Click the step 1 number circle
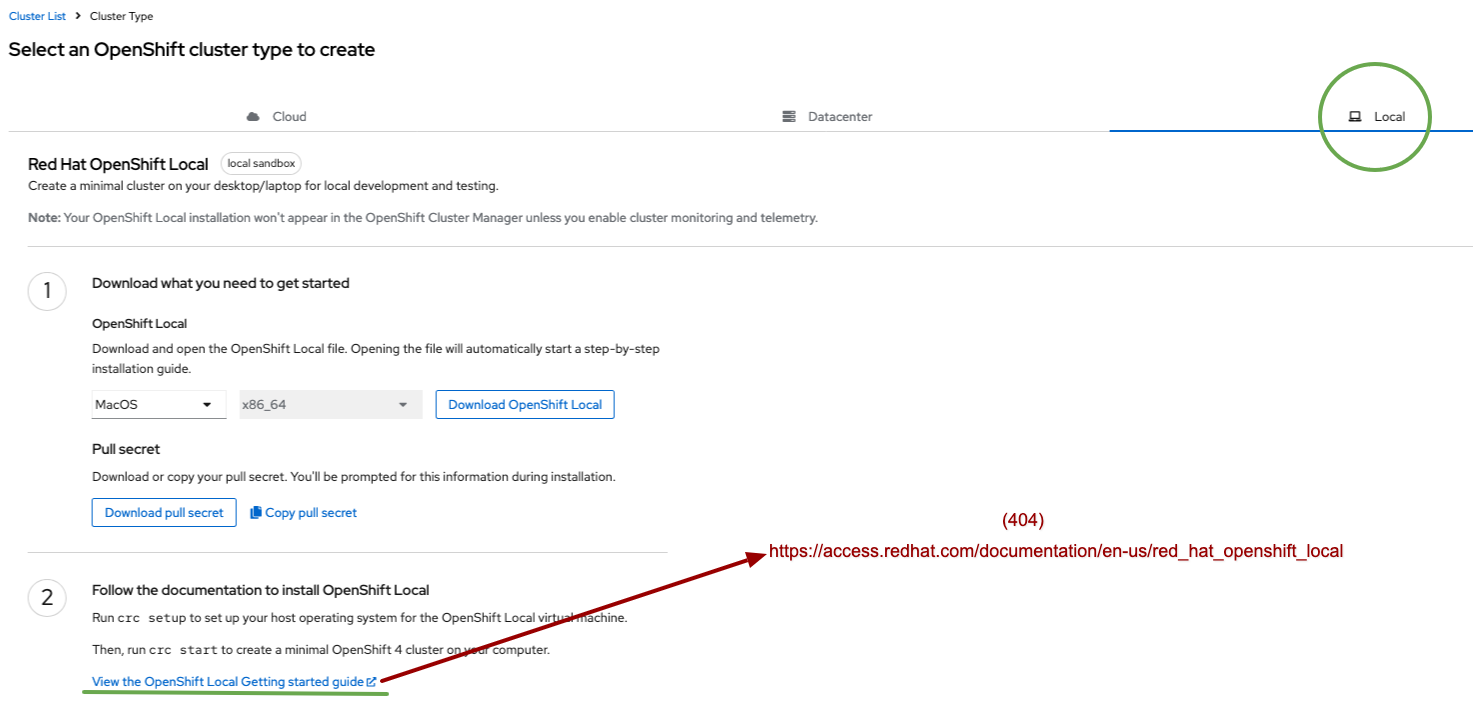1473x705 pixels. [x=47, y=292]
